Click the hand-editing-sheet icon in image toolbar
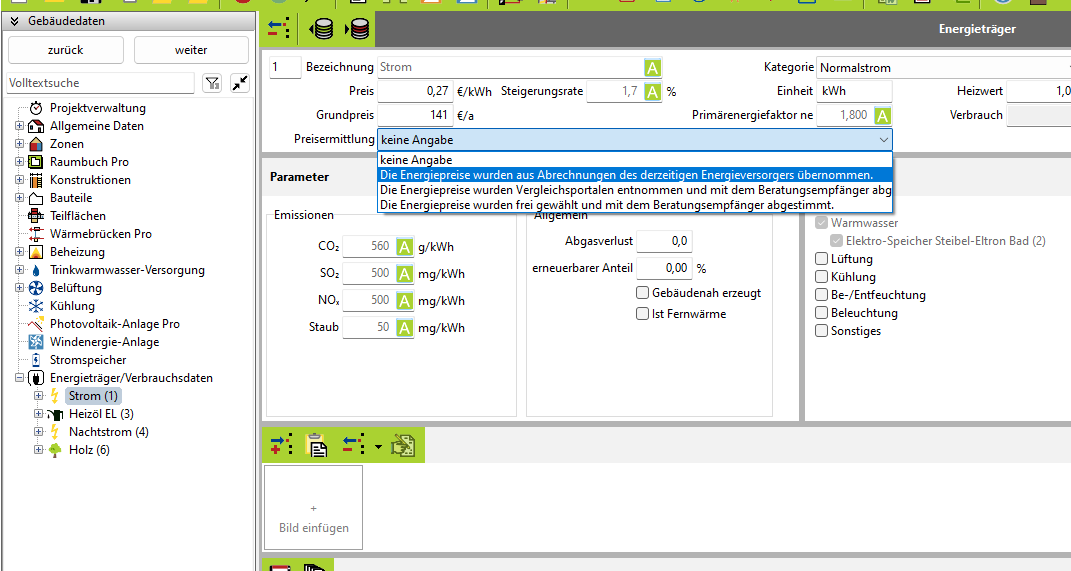 (403, 445)
